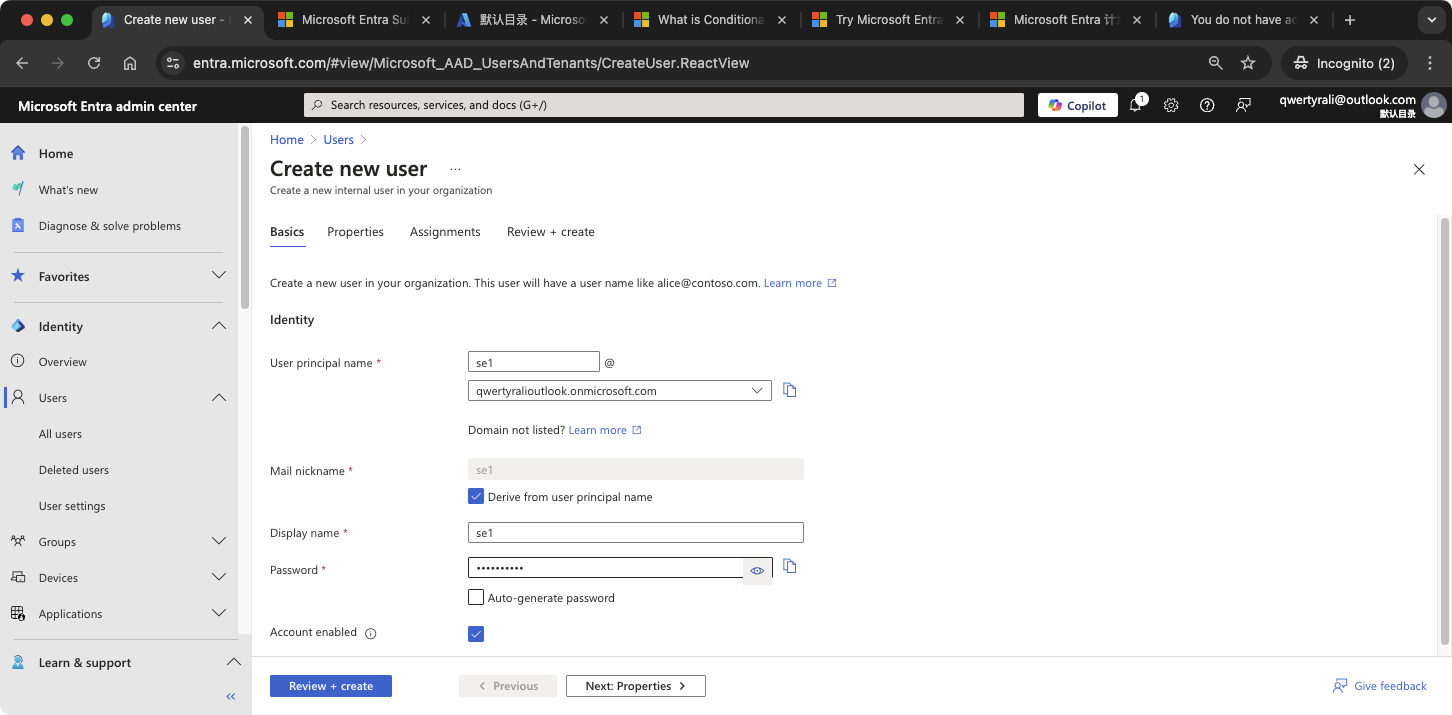
Task: Go to Users breadcrumb link
Action: click(338, 140)
